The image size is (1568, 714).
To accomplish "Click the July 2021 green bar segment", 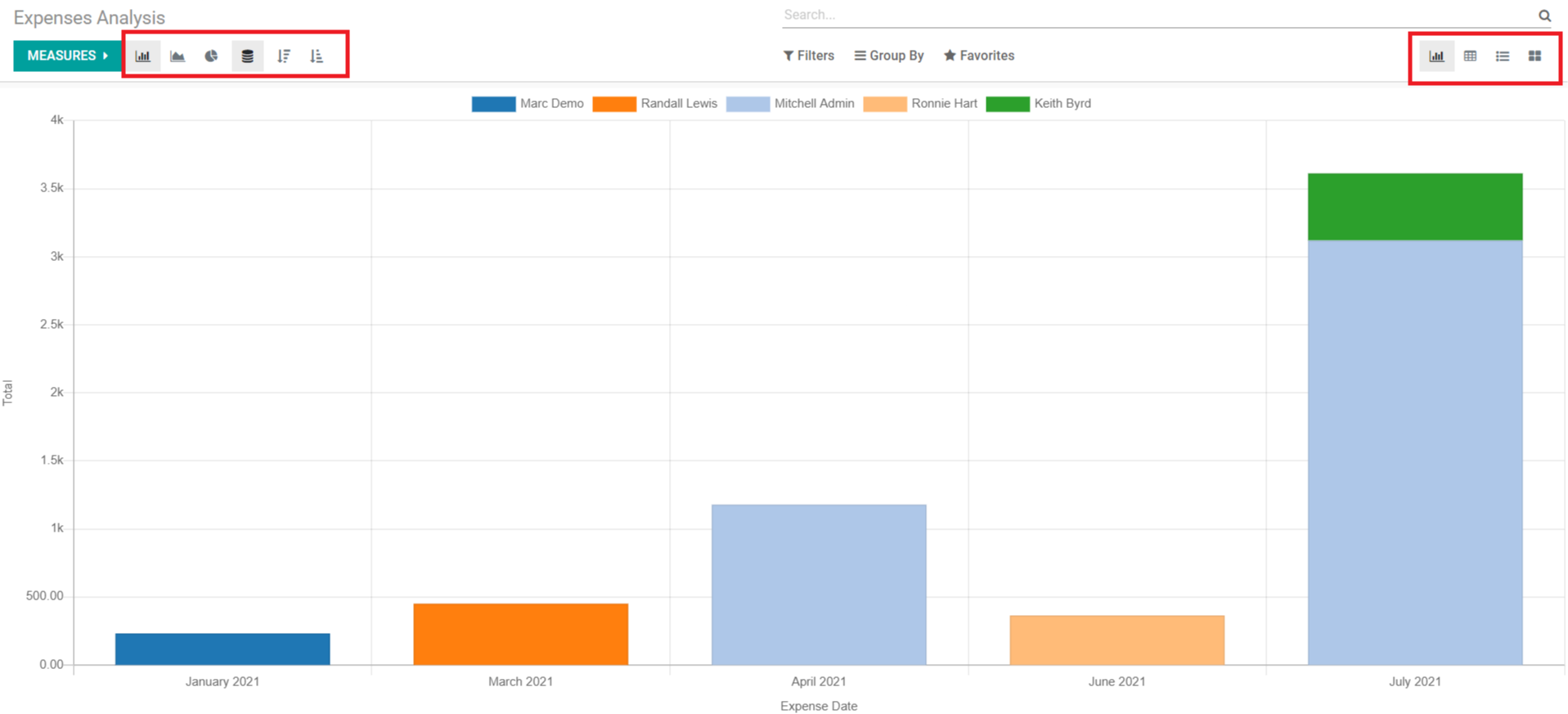I will [x=1414, y=206].
